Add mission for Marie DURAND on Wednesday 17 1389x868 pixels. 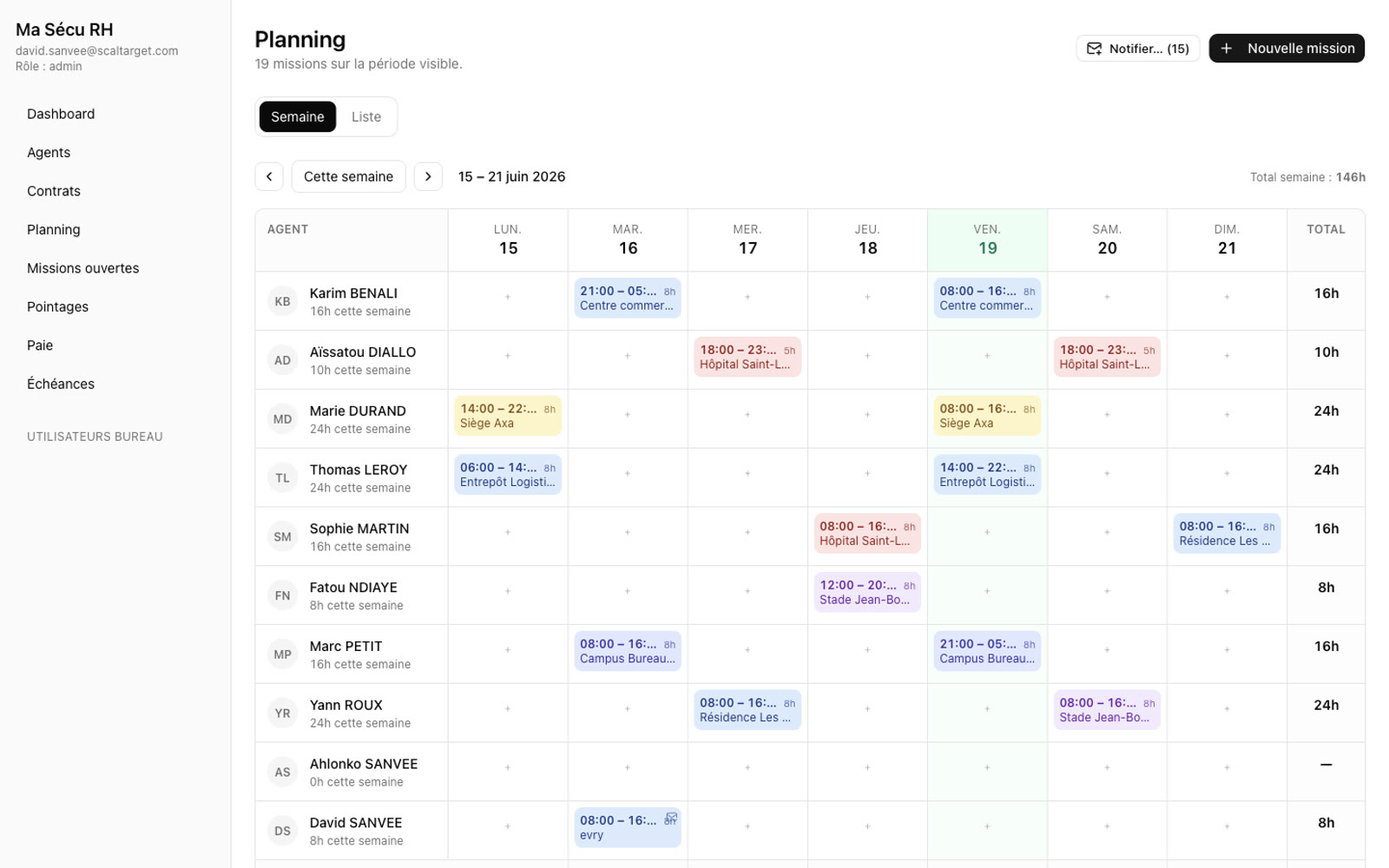coord(747,415)
